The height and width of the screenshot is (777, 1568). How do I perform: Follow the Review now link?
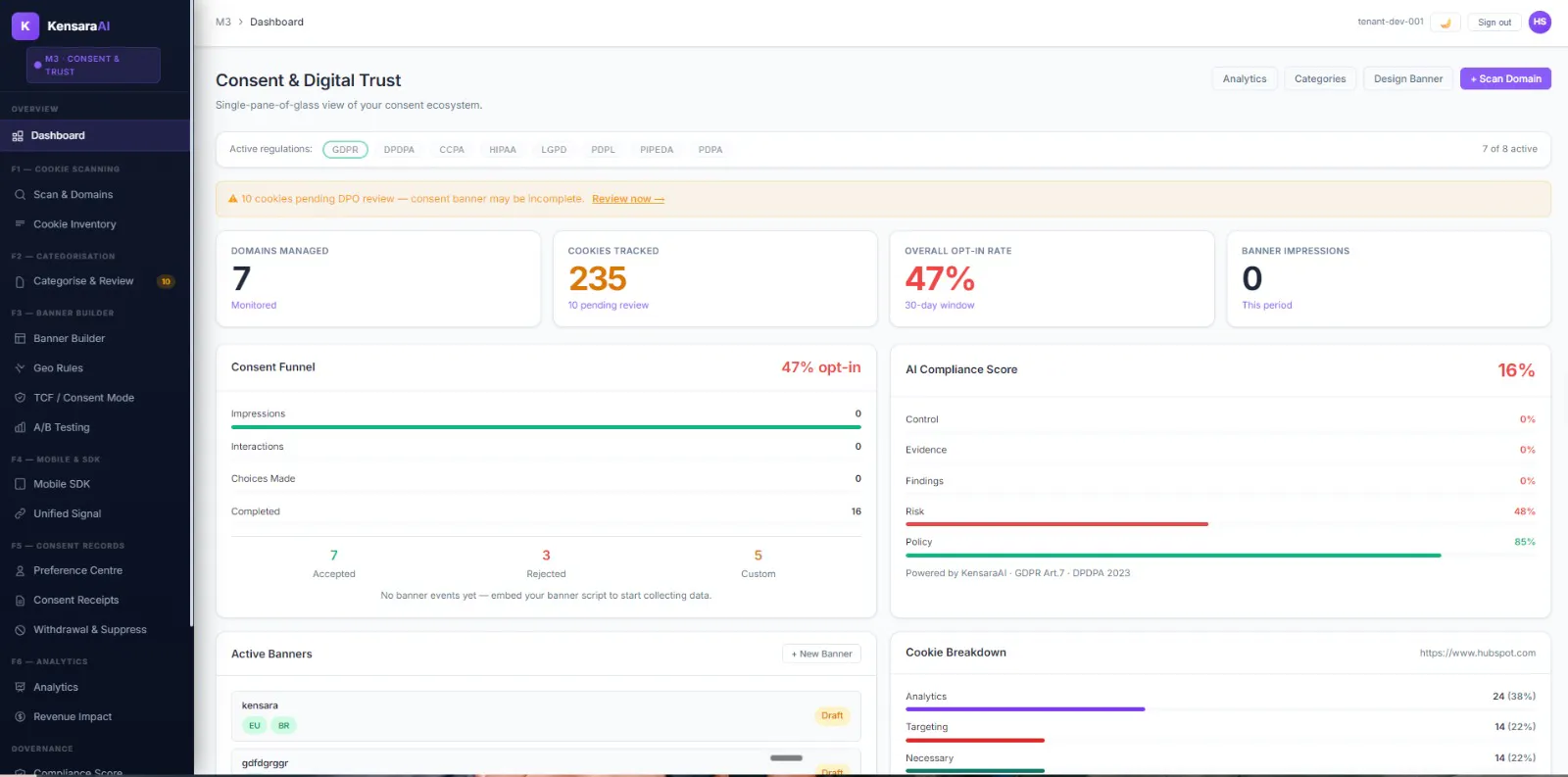pyautogui.click(x=628, y=199)
